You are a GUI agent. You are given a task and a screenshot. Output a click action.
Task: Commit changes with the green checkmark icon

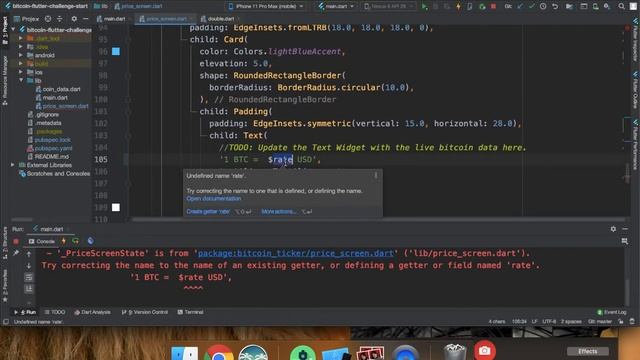(x=531, y=7)
